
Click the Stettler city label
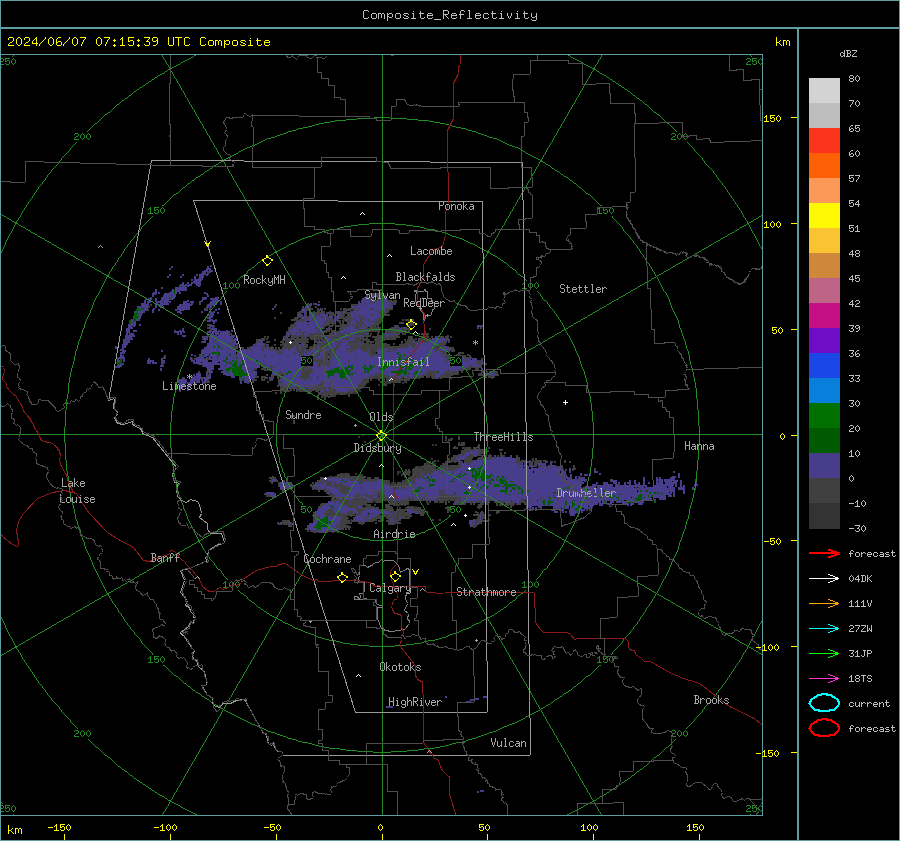583,289
